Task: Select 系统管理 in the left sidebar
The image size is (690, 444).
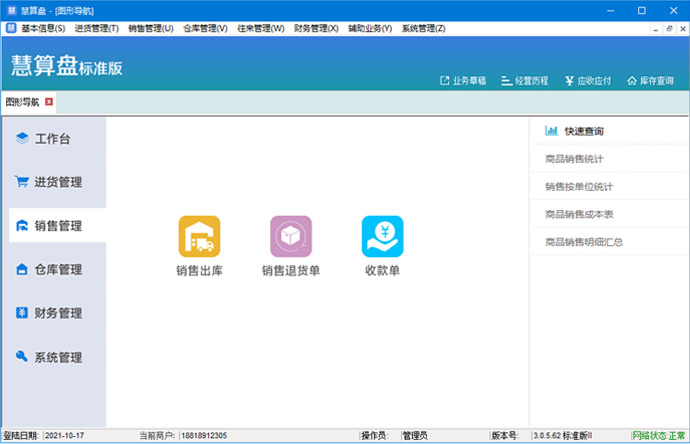Action: (x=54, y=357)
